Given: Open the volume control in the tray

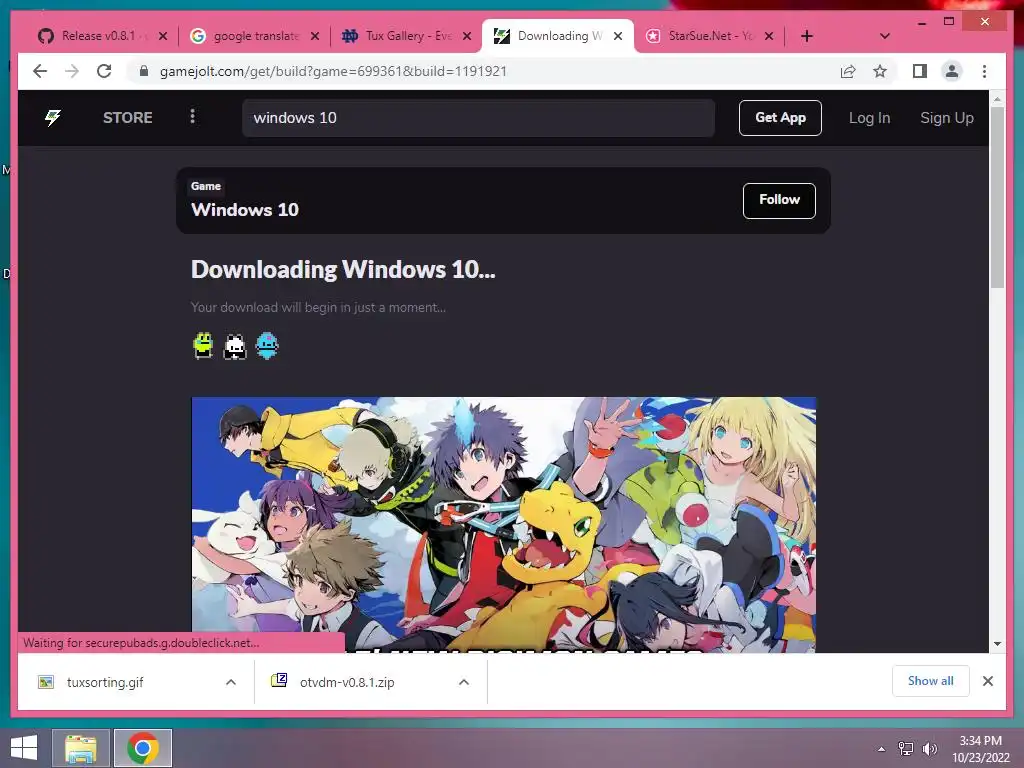Looking at the screenshot, I should tap(929, 749).
